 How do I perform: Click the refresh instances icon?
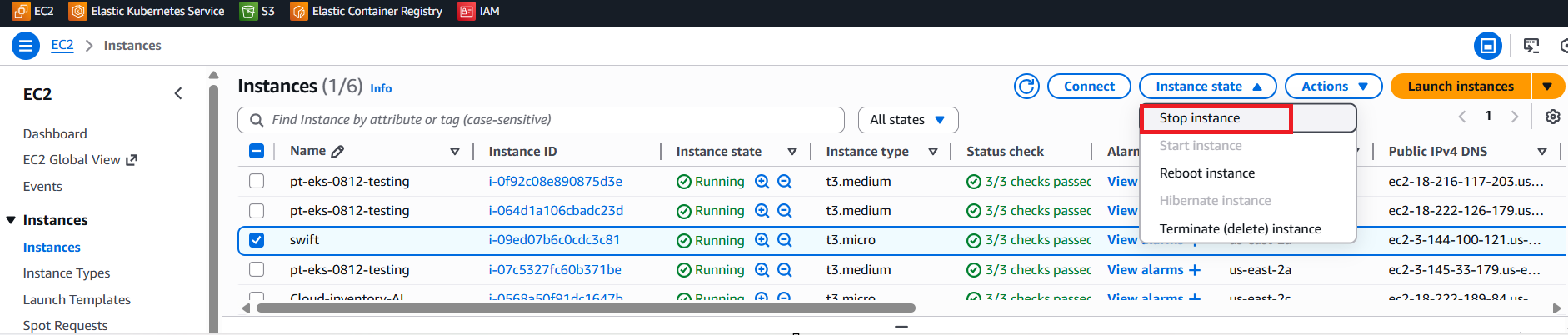[1026, 87]
